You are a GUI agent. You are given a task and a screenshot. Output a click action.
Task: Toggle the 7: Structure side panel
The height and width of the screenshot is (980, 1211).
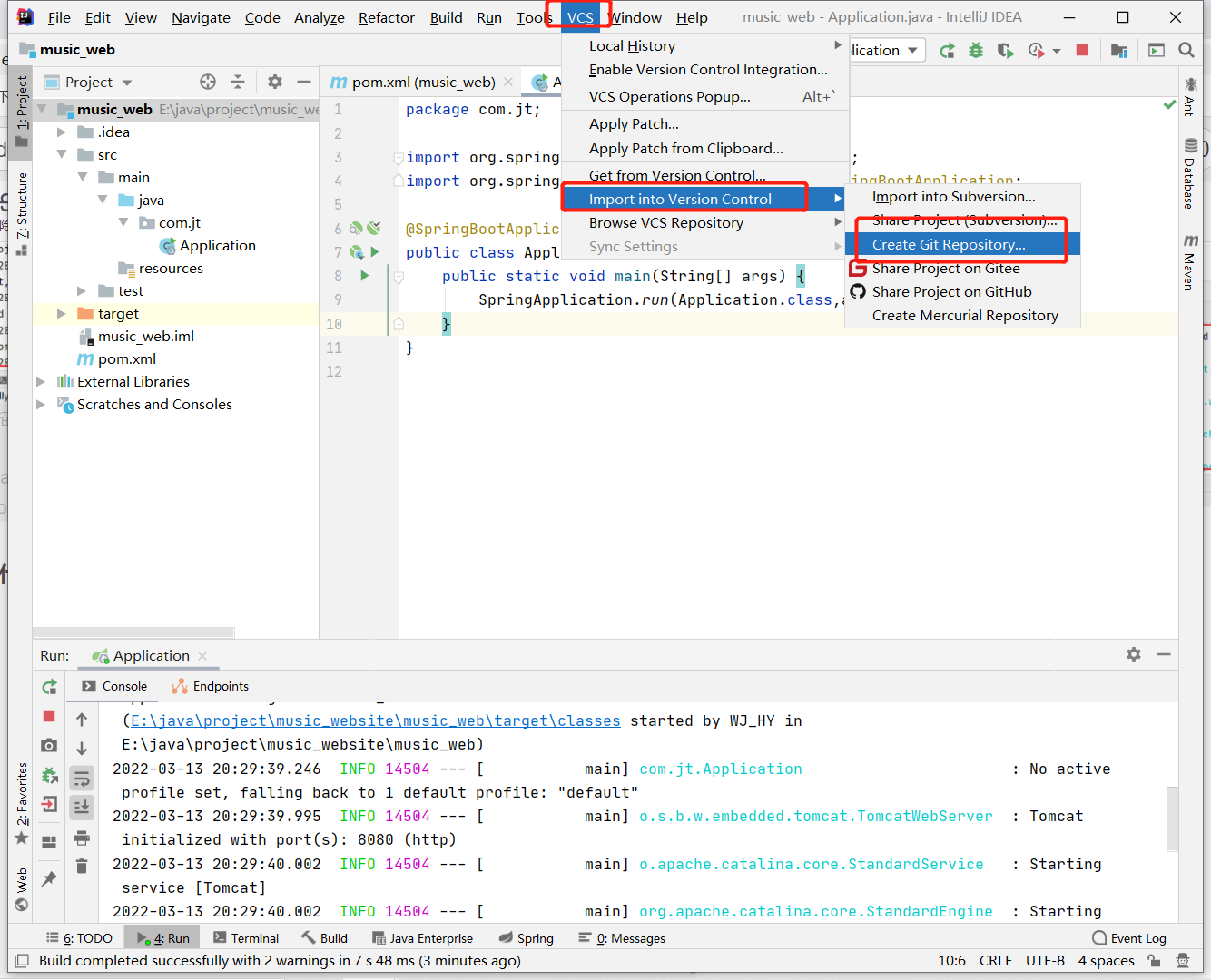[21, 213]
